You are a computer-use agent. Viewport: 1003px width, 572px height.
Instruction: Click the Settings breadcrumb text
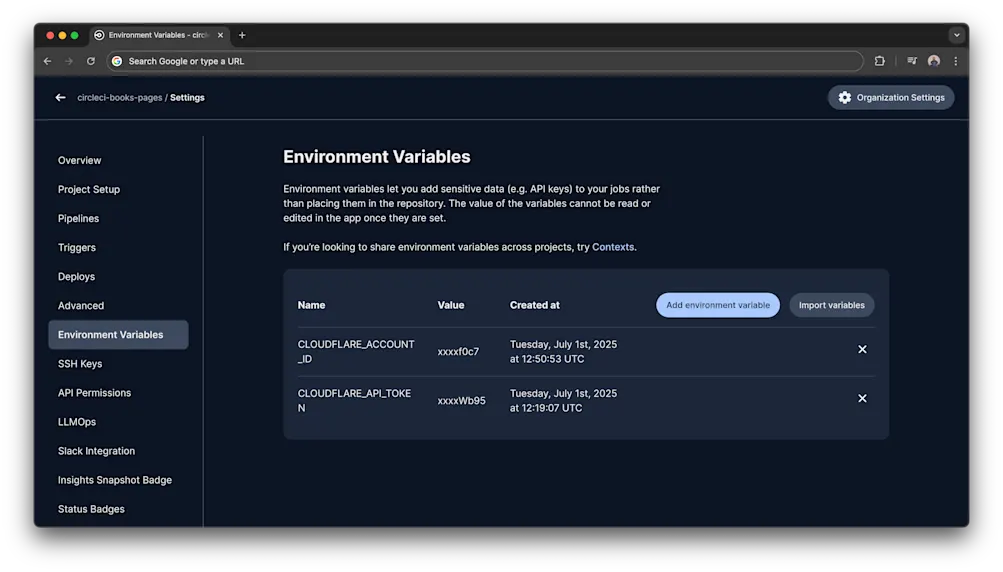[x=187, y=97]
